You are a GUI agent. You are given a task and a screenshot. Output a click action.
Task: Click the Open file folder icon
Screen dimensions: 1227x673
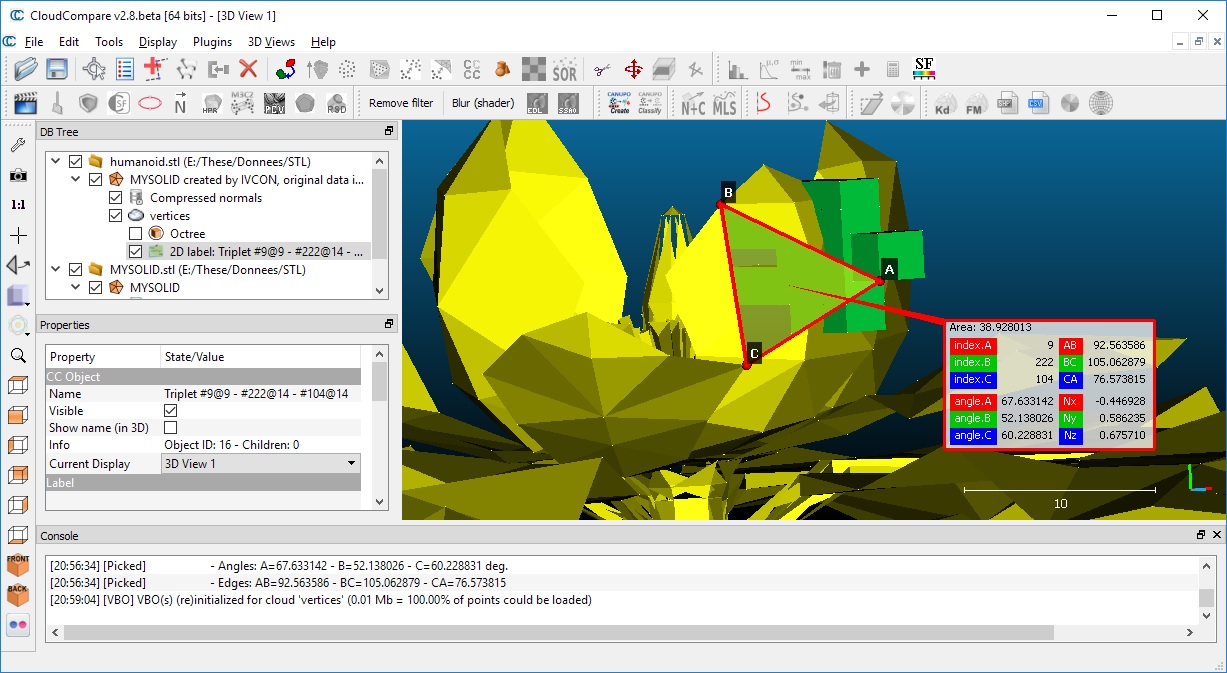[26, 69]
